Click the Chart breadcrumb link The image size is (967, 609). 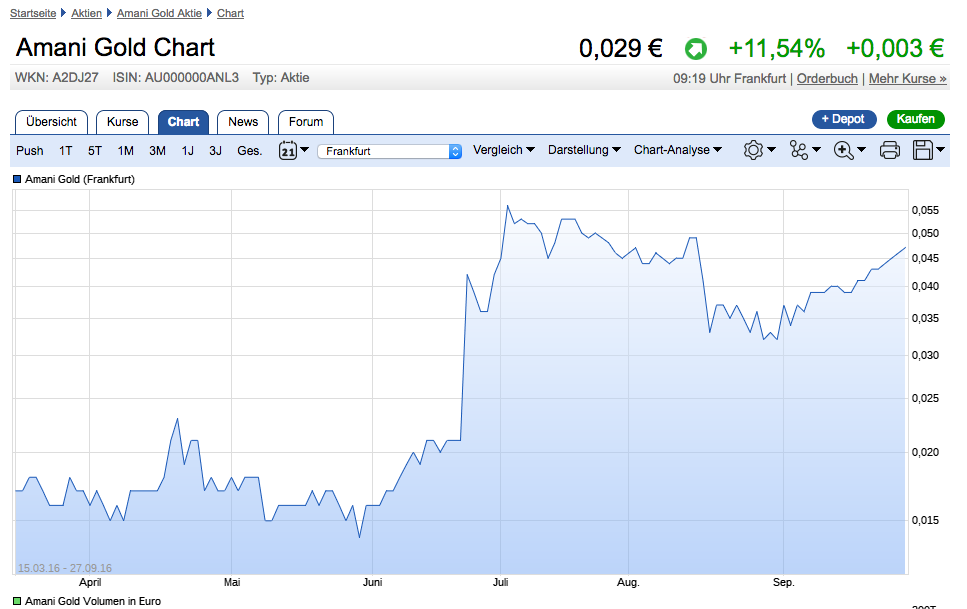230,13
